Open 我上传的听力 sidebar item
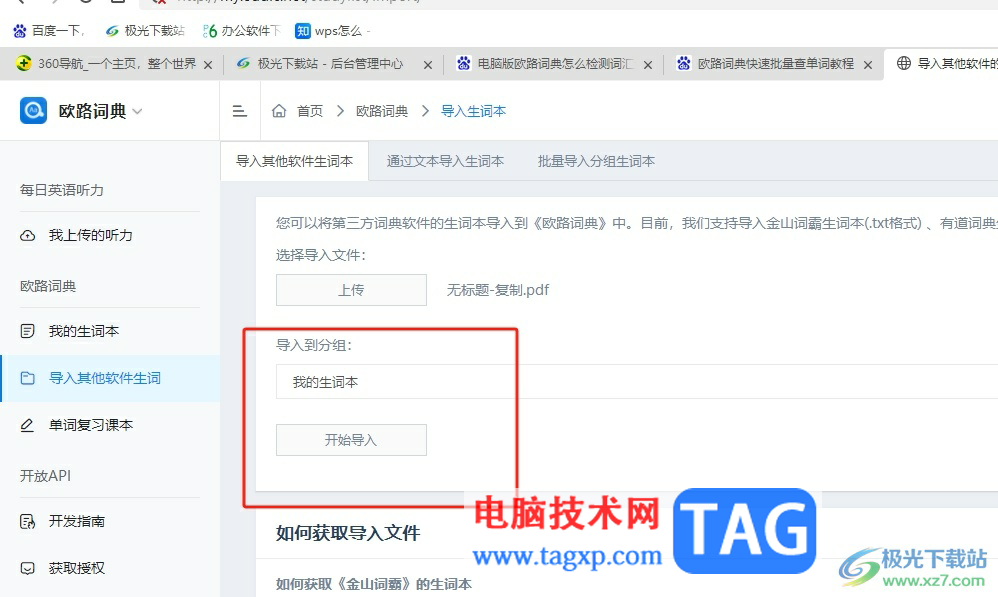Image resolution: width=998 pixels, height=597 pixels. [x=90, y=235]
